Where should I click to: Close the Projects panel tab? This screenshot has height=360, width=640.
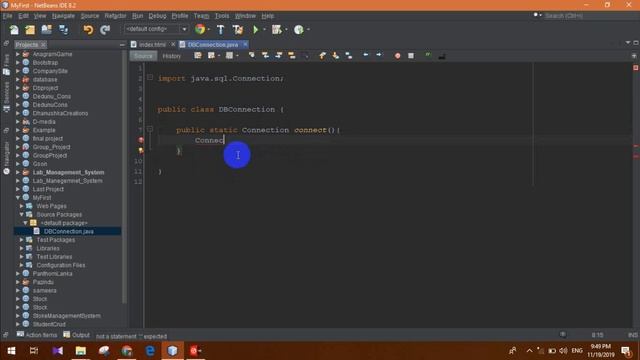pyautogui.click(x=43, y=44)
